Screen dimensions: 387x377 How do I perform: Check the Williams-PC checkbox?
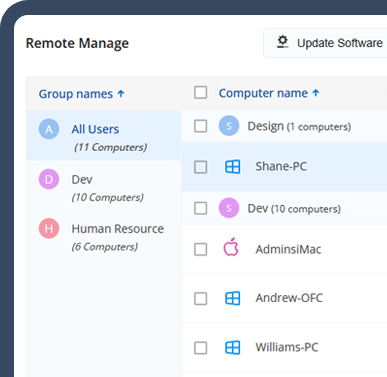click(x=200, y=348)
